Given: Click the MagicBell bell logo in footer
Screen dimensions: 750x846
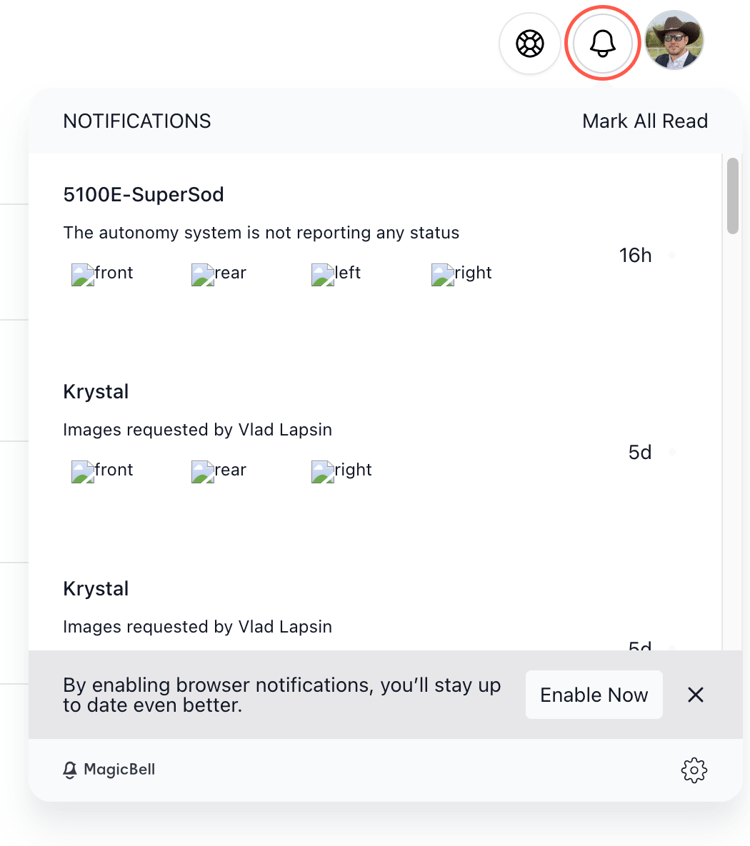Looking at the screenshot, I should [x=70, y=770].
